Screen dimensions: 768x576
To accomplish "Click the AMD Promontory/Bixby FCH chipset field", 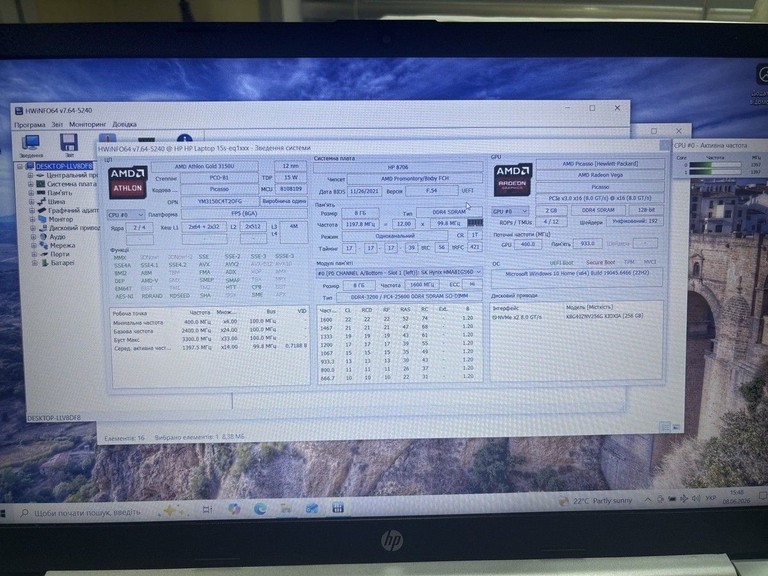I will 414,179.
